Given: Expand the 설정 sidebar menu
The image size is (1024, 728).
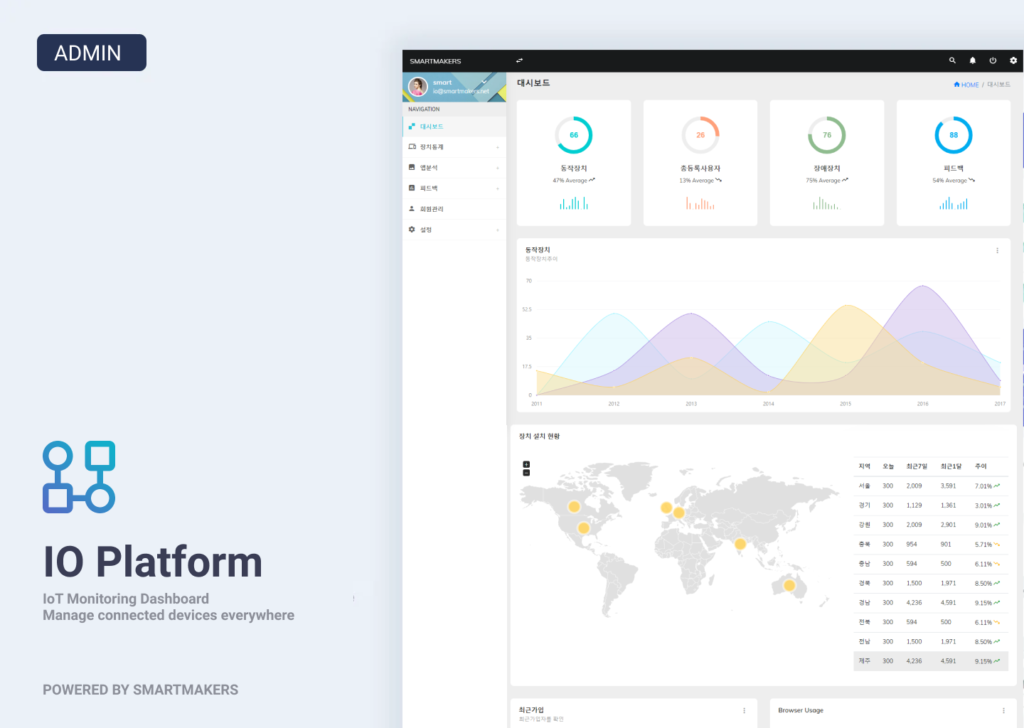Looking at the screenshot, I should point(454,230).
